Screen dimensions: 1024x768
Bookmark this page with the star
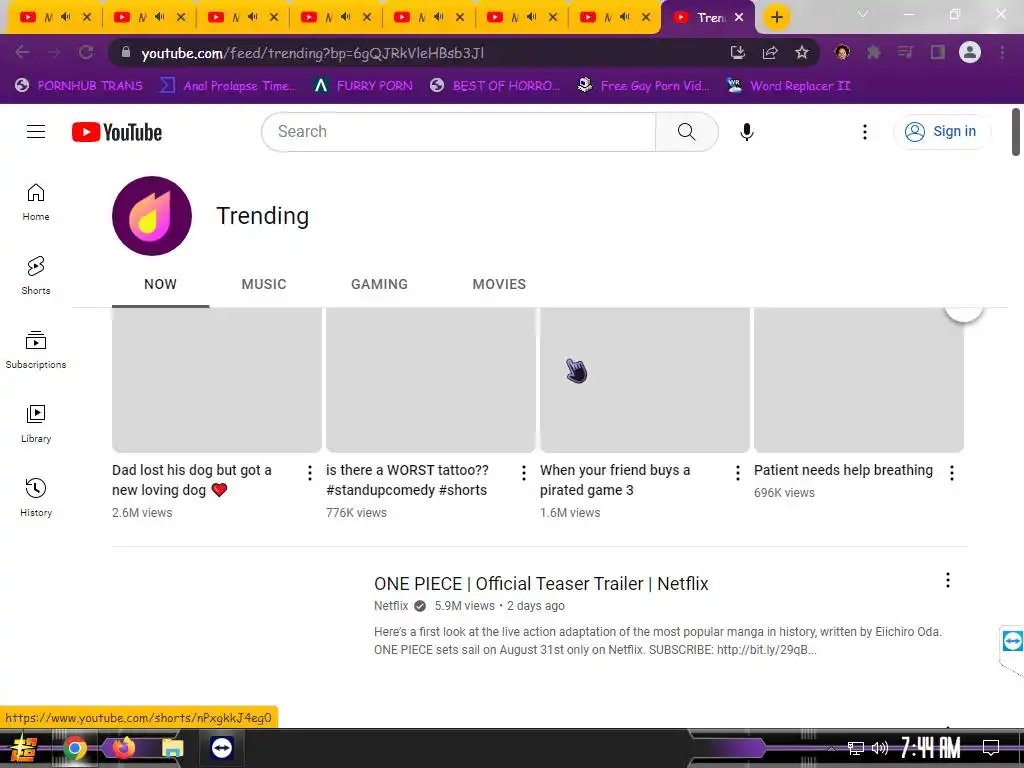(x=802, y=52)
